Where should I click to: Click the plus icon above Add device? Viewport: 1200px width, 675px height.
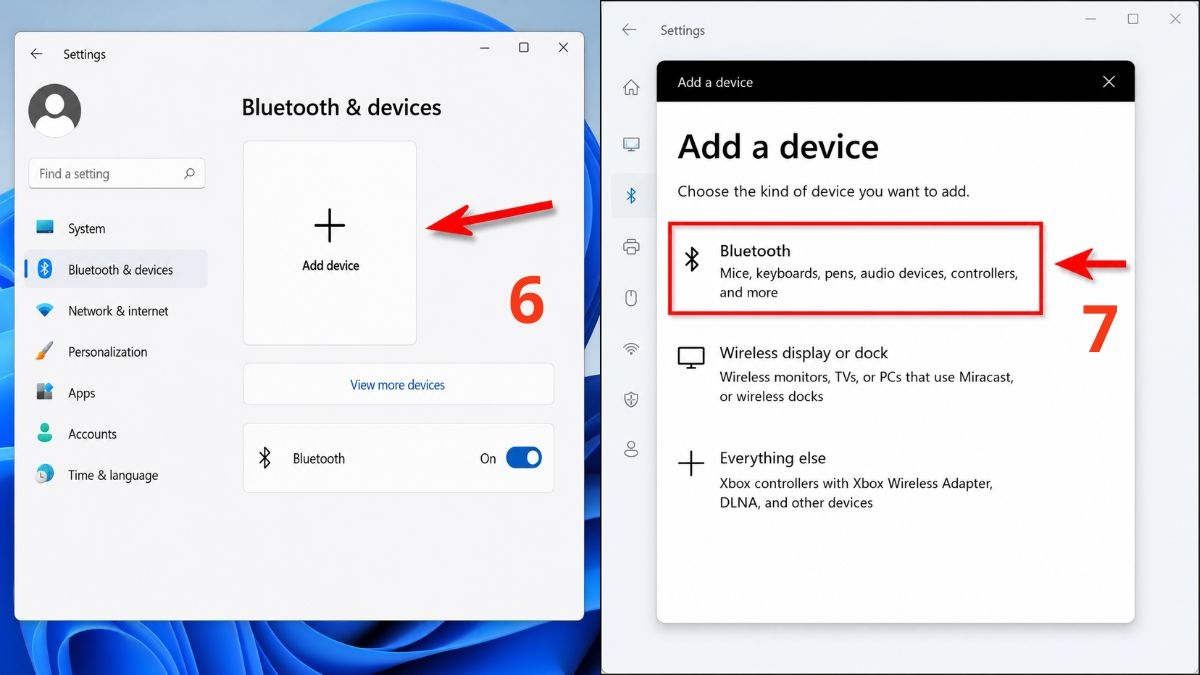329,226
